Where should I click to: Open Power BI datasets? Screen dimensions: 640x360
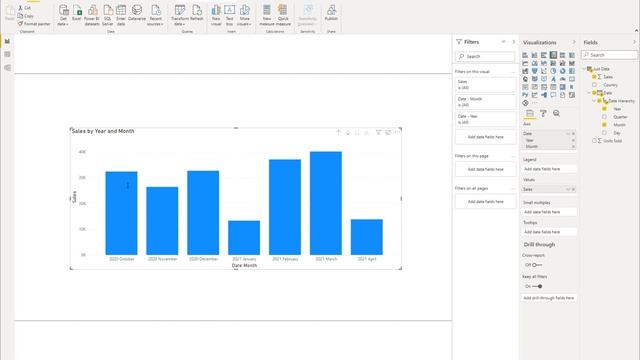(92, 16)
